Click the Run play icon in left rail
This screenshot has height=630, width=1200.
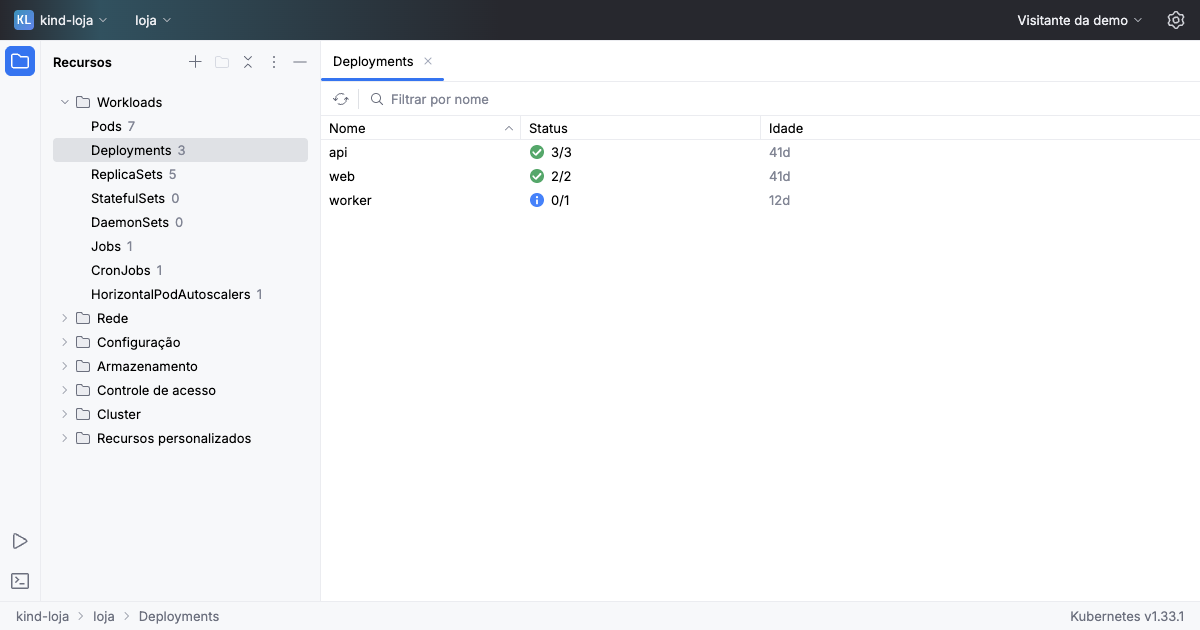(x=20, y=541)
